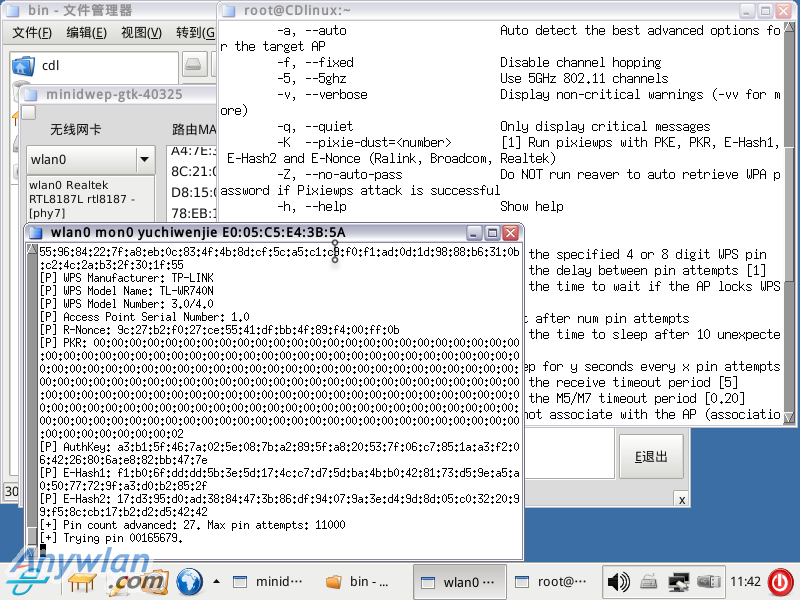
Task: Switch to wlan0 window in taskbar
Action: [459, 582]
